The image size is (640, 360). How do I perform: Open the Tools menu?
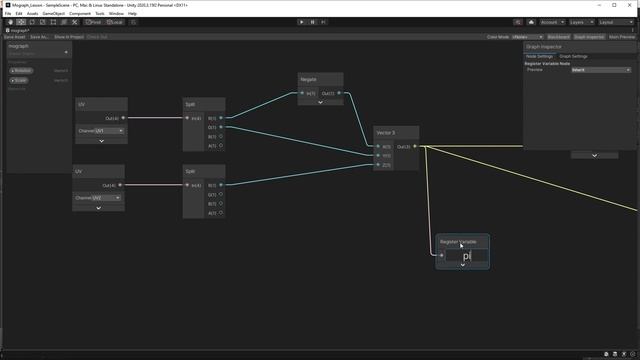pyautogui.click(x=100, y=13)
